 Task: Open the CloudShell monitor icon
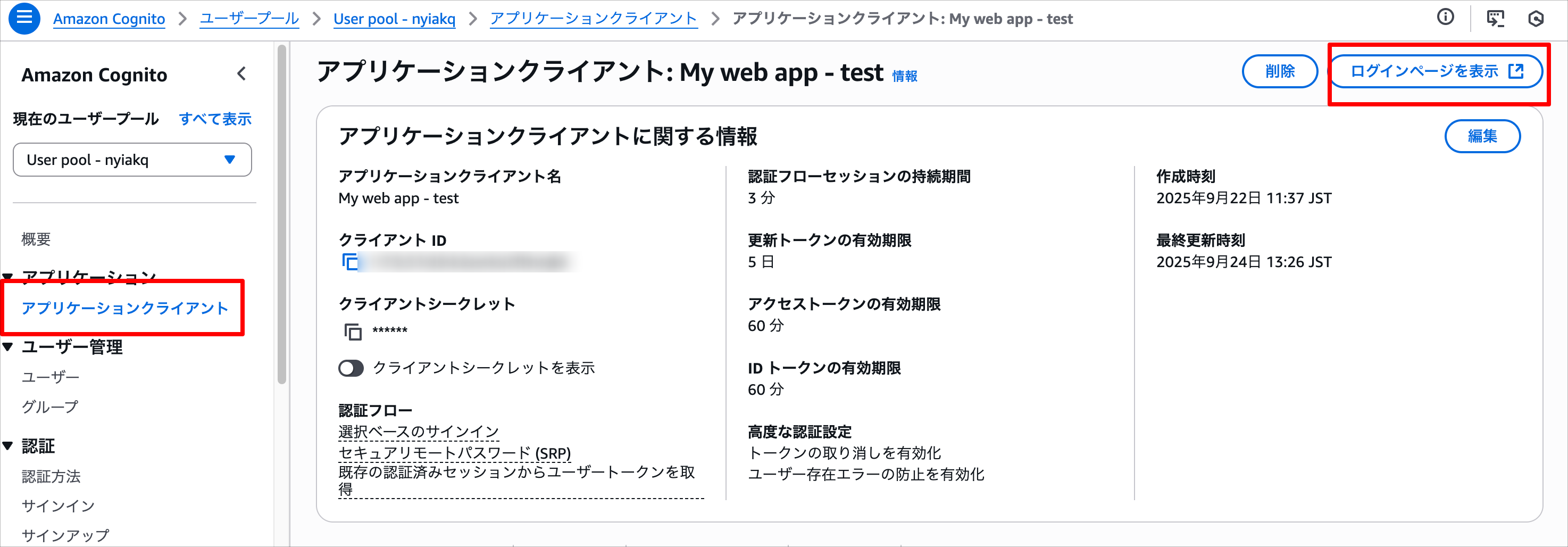[x=1495, y=18]
